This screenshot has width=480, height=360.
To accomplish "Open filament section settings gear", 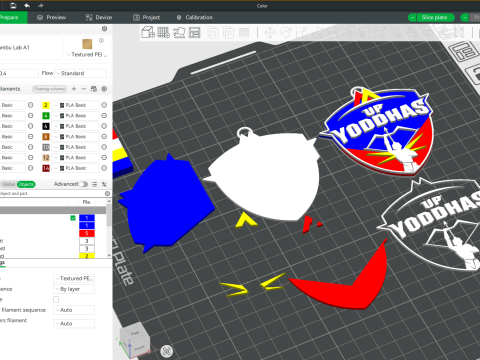I will click(x=104, y=89).
